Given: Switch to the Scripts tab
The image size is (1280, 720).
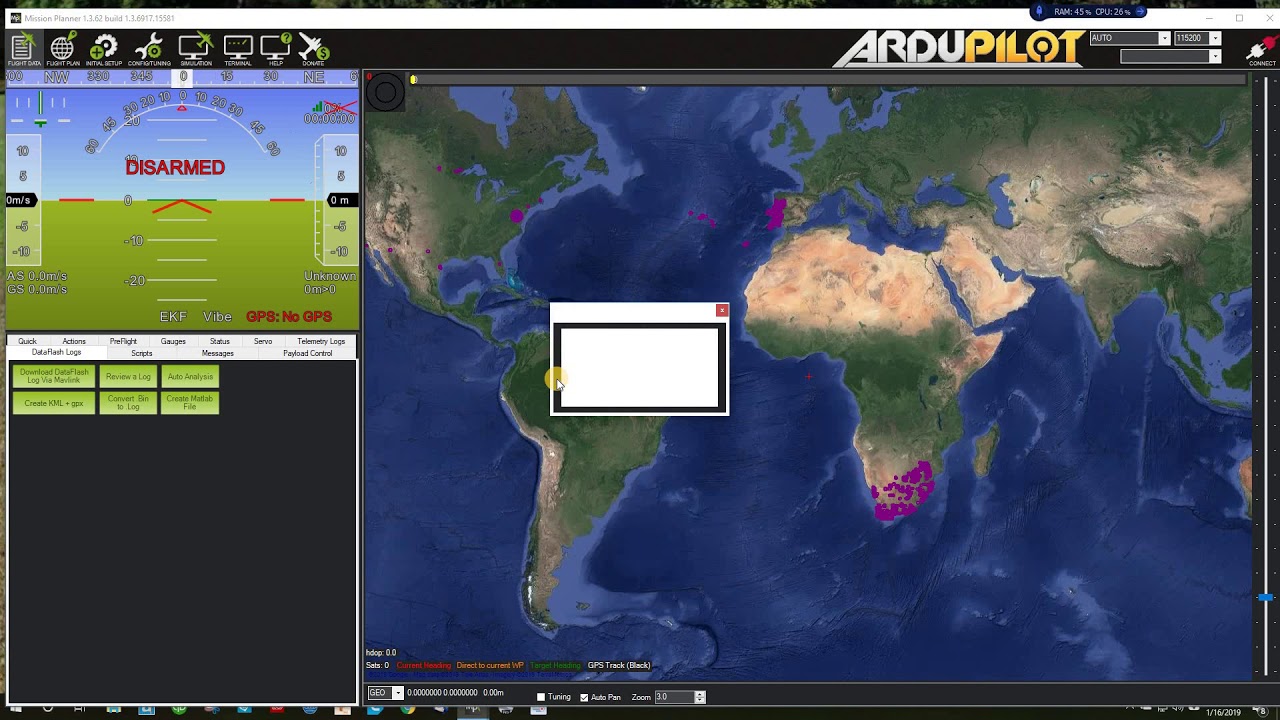Looking at the screenshot, I should point(142,353).
